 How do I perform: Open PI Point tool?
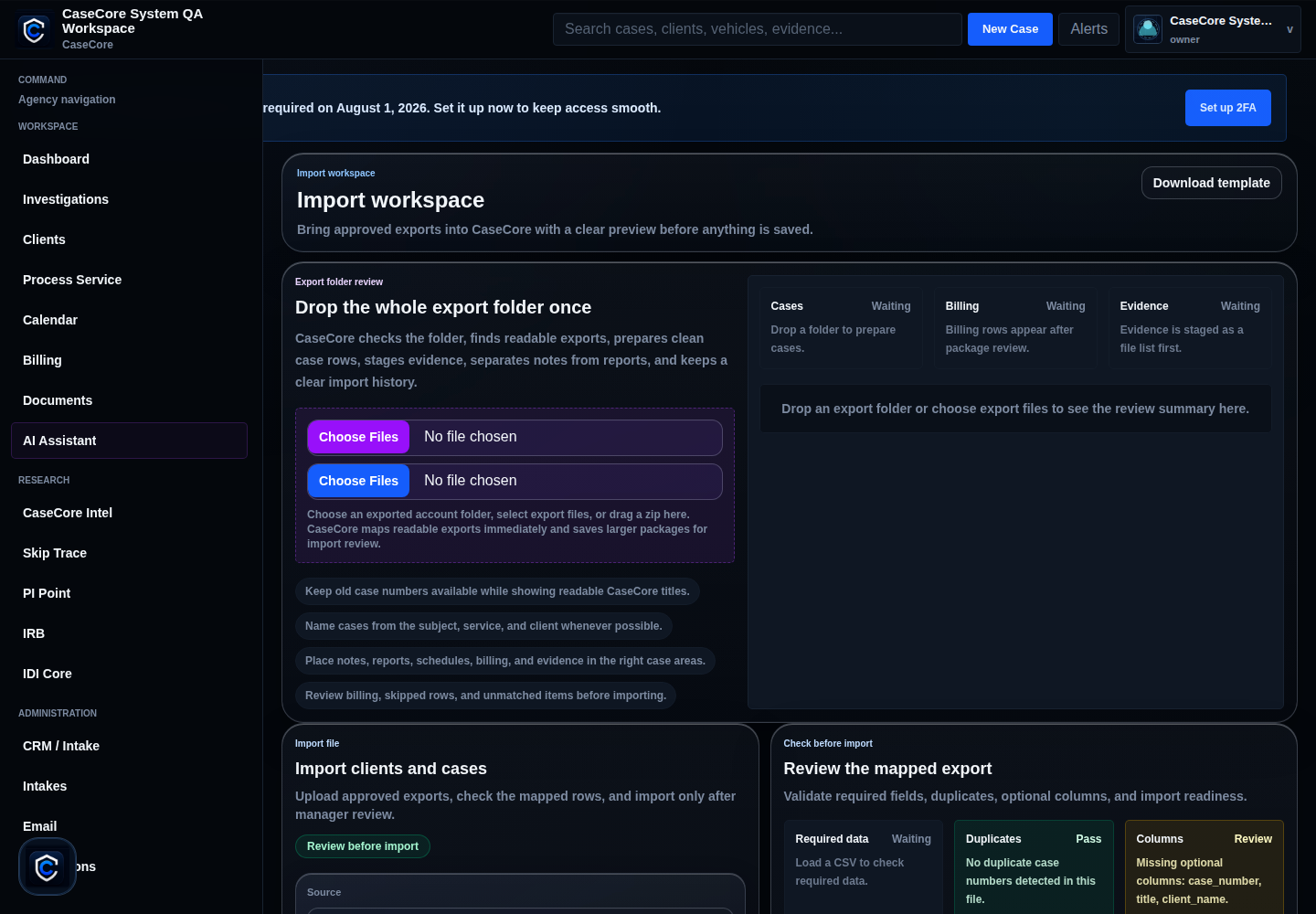coord(129,593)
